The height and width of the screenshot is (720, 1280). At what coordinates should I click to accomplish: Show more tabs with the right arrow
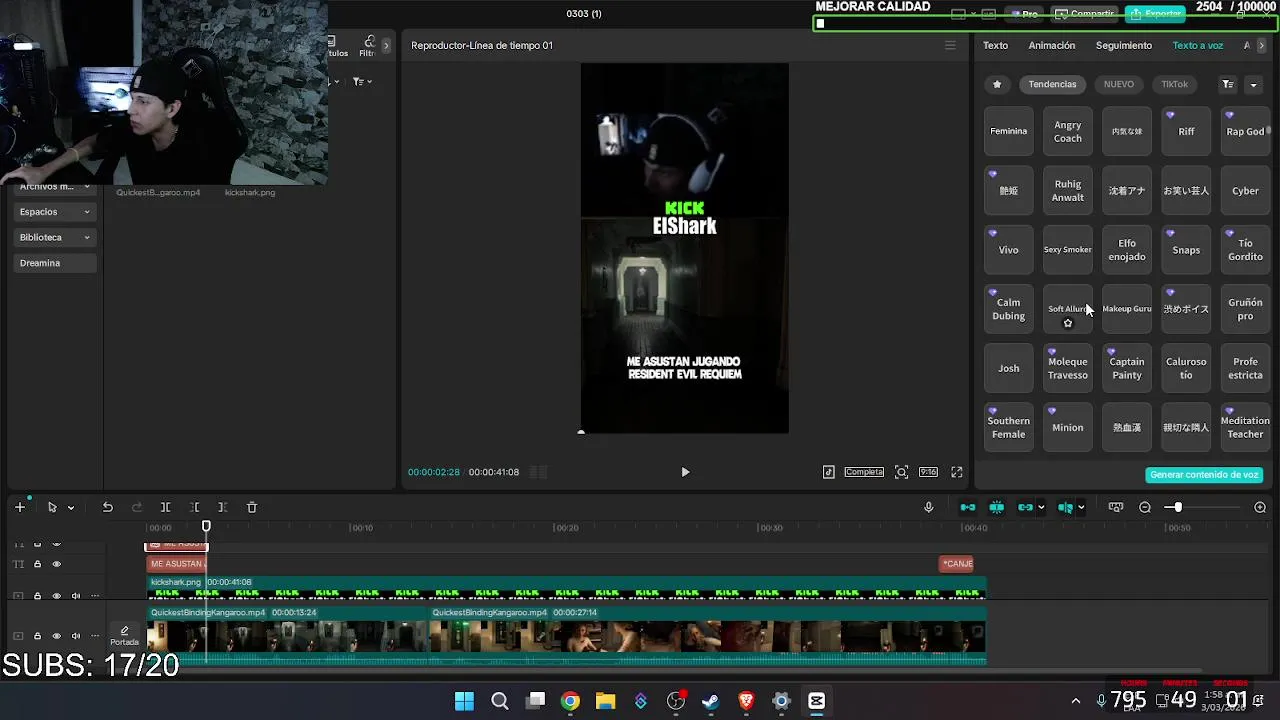click(x=1261, y=45)
